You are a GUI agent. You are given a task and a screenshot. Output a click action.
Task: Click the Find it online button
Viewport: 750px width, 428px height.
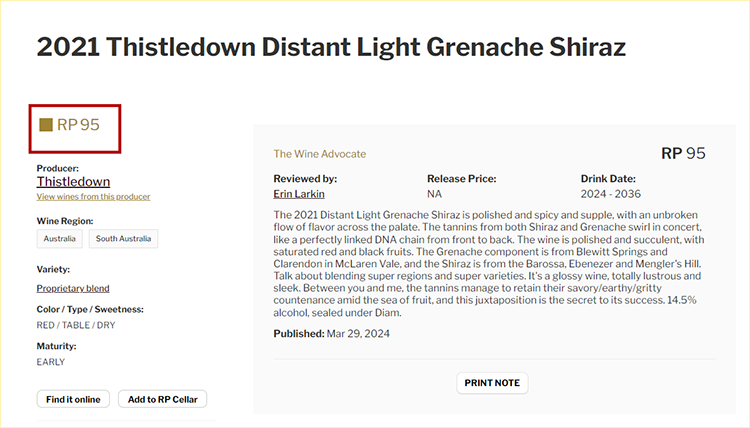[73, 399]
